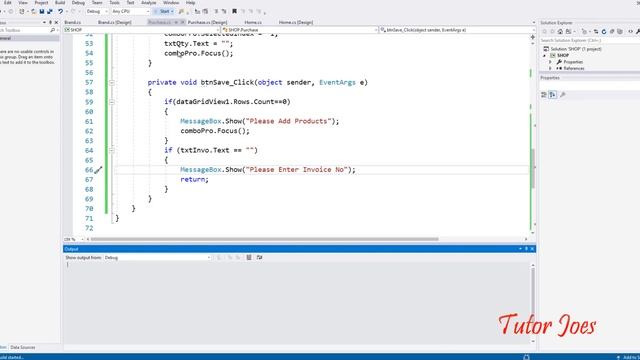Switch to Brand.cs tab
The height and width of the screenshot is (360, 640).
click(73, 22)
